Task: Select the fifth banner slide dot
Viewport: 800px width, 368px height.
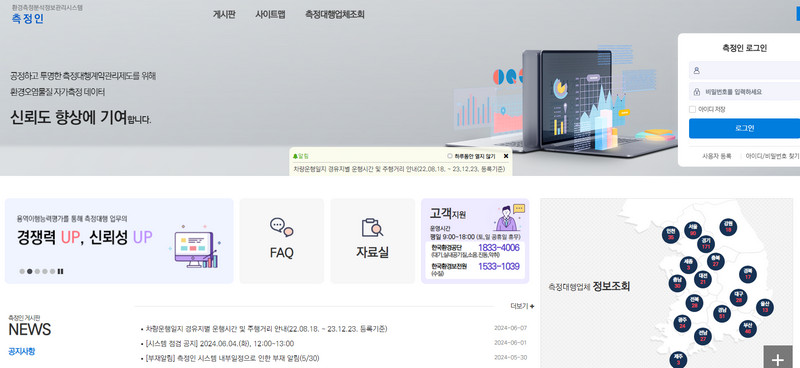Action: point(53,272)
